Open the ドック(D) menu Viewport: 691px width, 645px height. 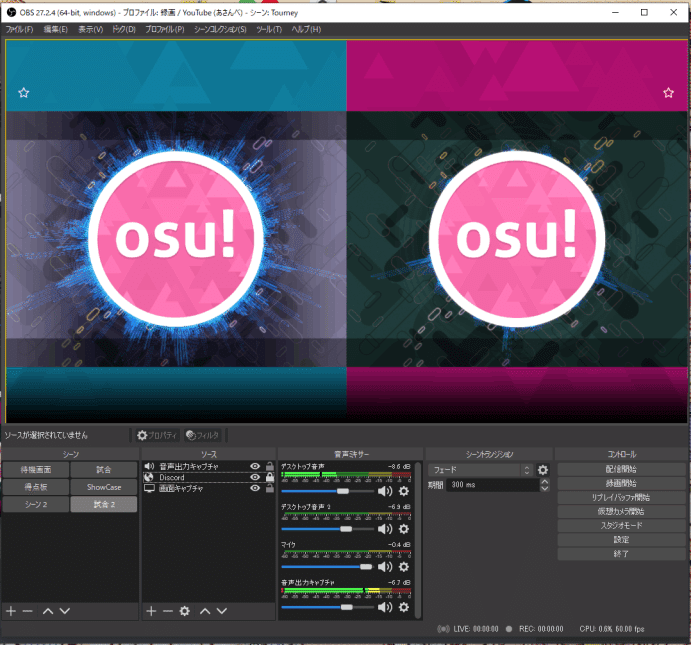(x=124, y=30)
